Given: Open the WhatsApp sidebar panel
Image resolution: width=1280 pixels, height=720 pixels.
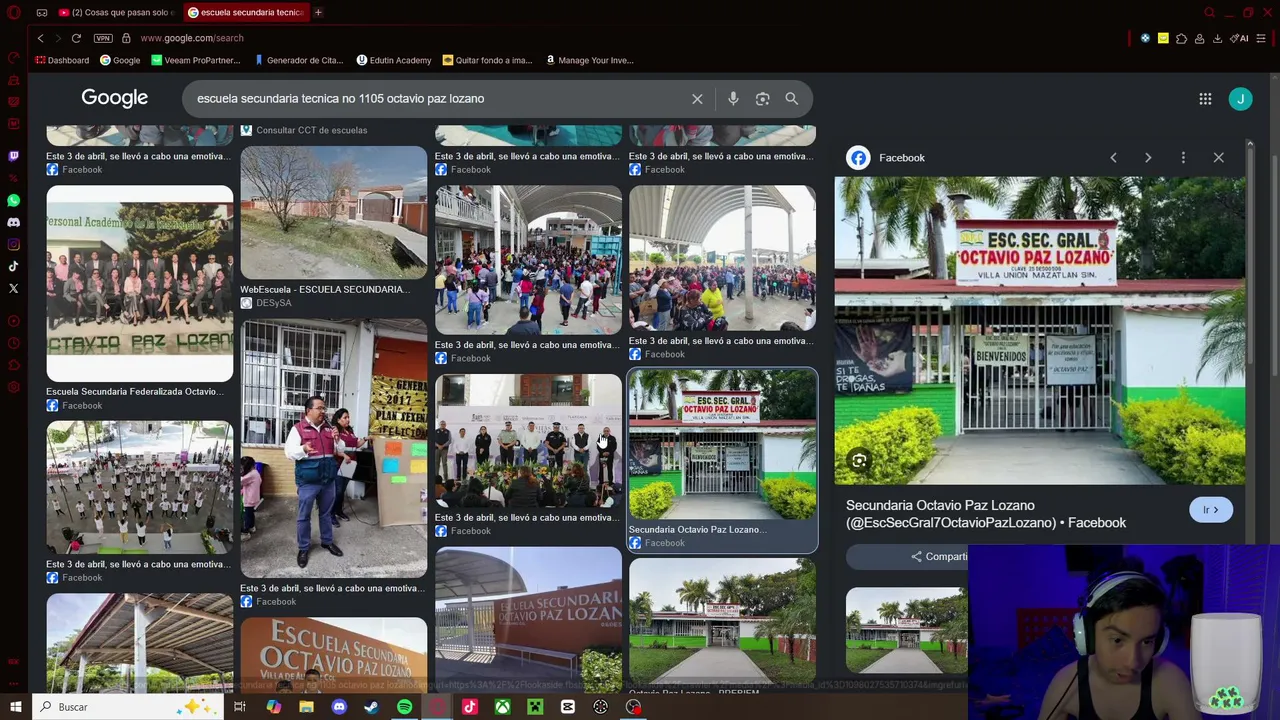Looking at the screenshot, I should click(14, 200).
